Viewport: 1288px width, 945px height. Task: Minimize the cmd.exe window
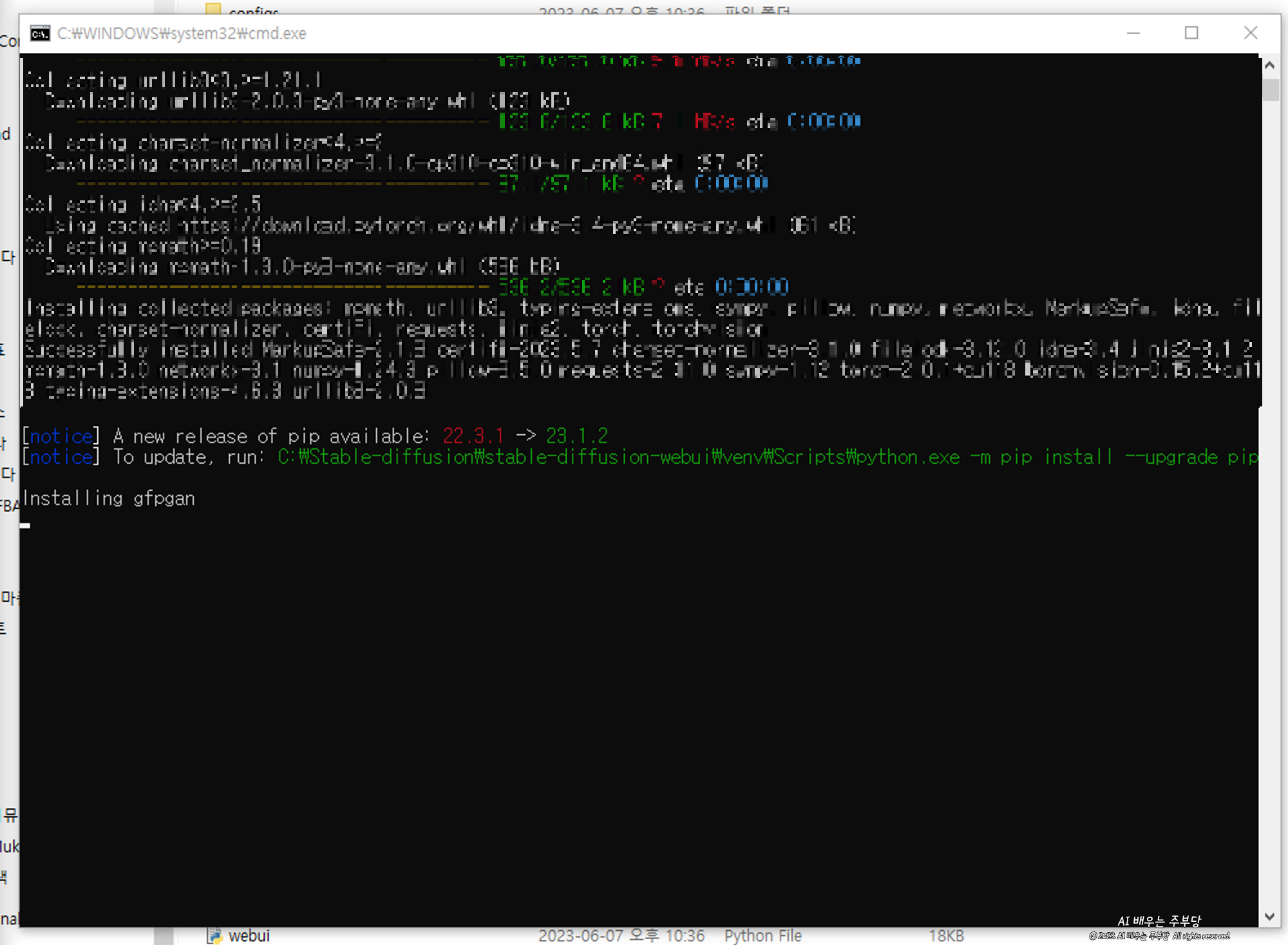pos(1133,33)
